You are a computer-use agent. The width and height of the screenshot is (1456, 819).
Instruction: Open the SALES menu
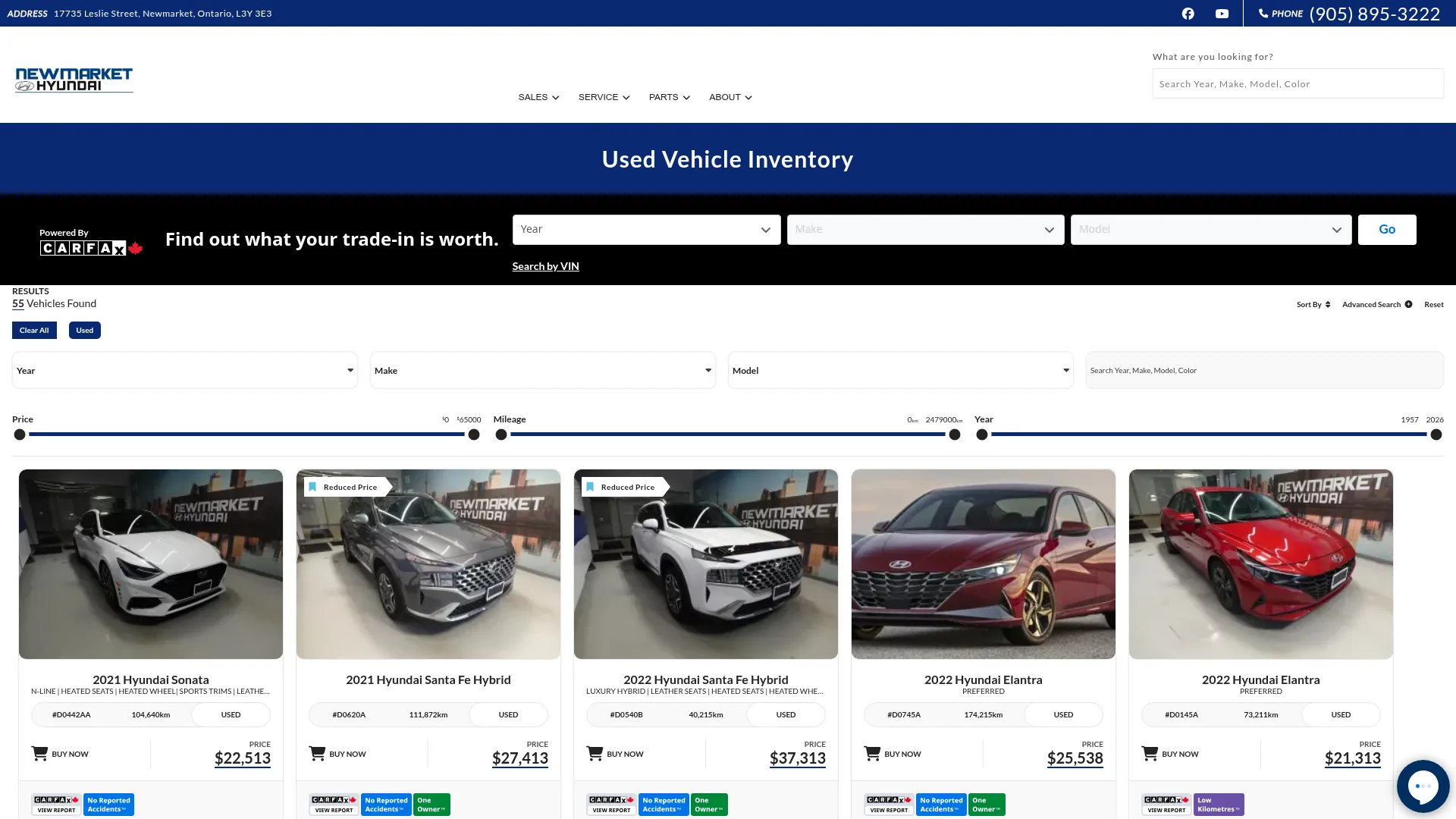click(538, 97)
